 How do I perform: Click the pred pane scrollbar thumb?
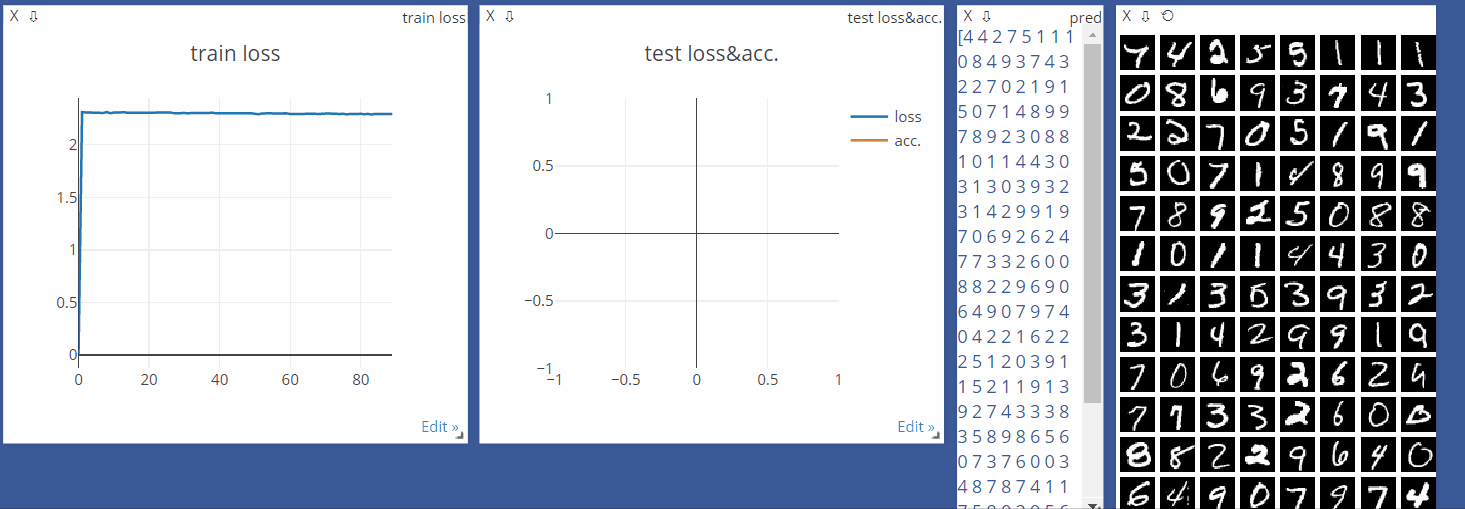tap(1093, 220)
